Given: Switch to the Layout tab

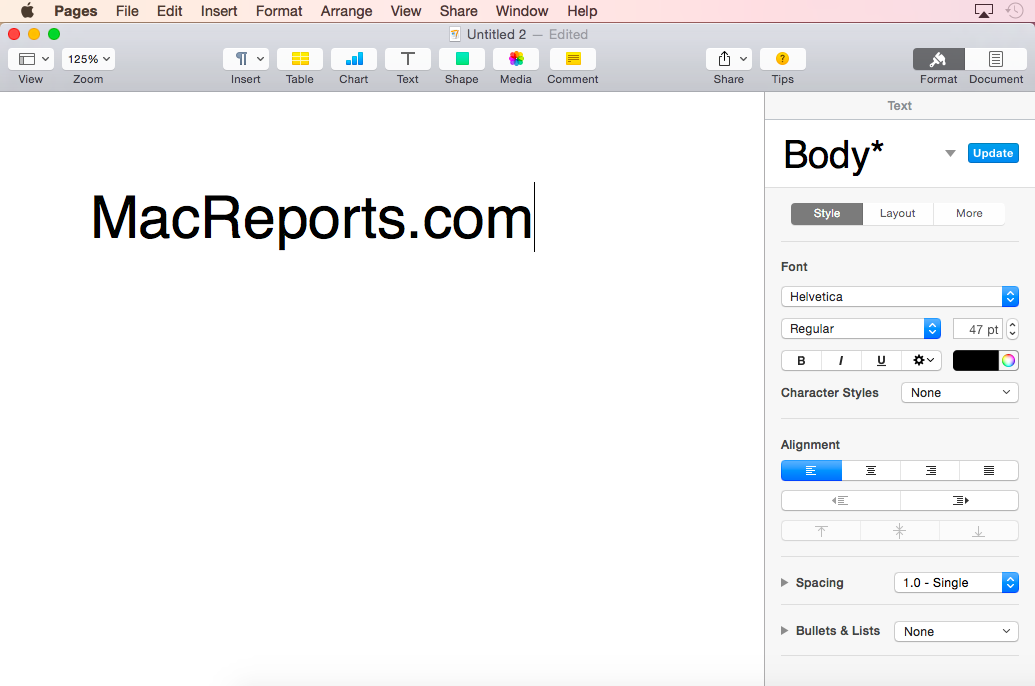Looking at the screenshot, I should (x=897, y=213).
